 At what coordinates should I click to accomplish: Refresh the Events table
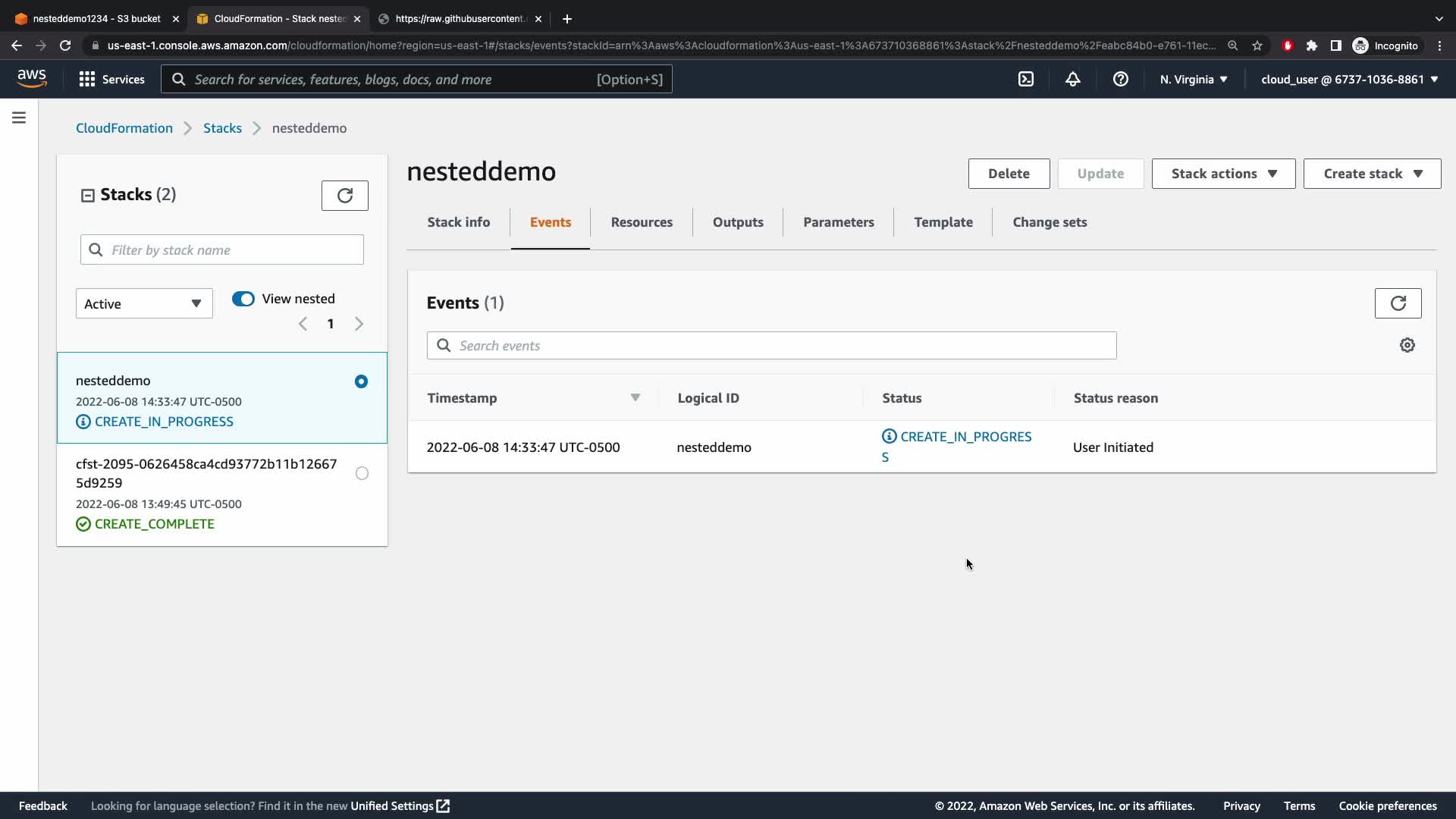[1398, 303]
